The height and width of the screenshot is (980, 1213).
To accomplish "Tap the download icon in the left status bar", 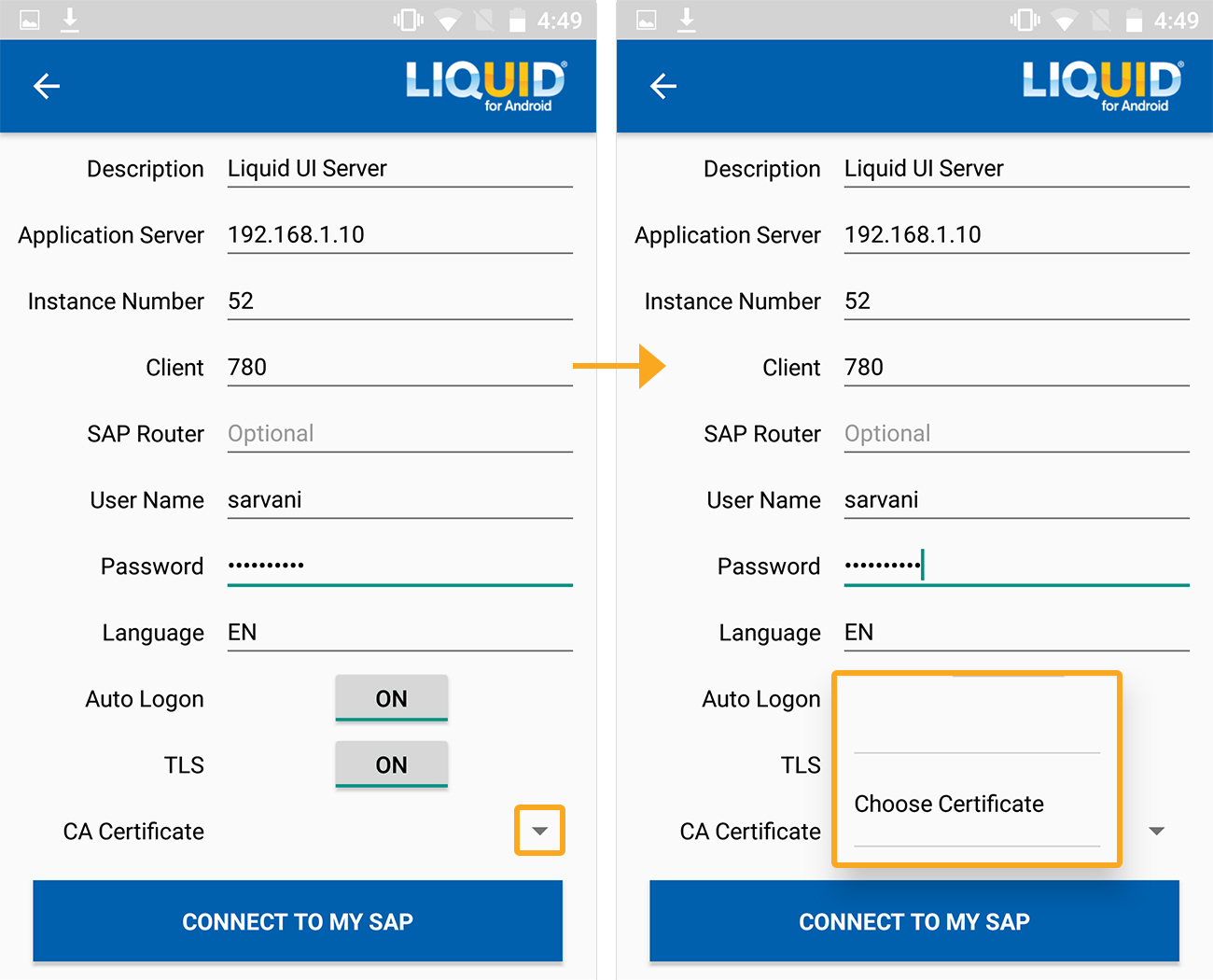I will pyautogui.click(x=70, y=20).
